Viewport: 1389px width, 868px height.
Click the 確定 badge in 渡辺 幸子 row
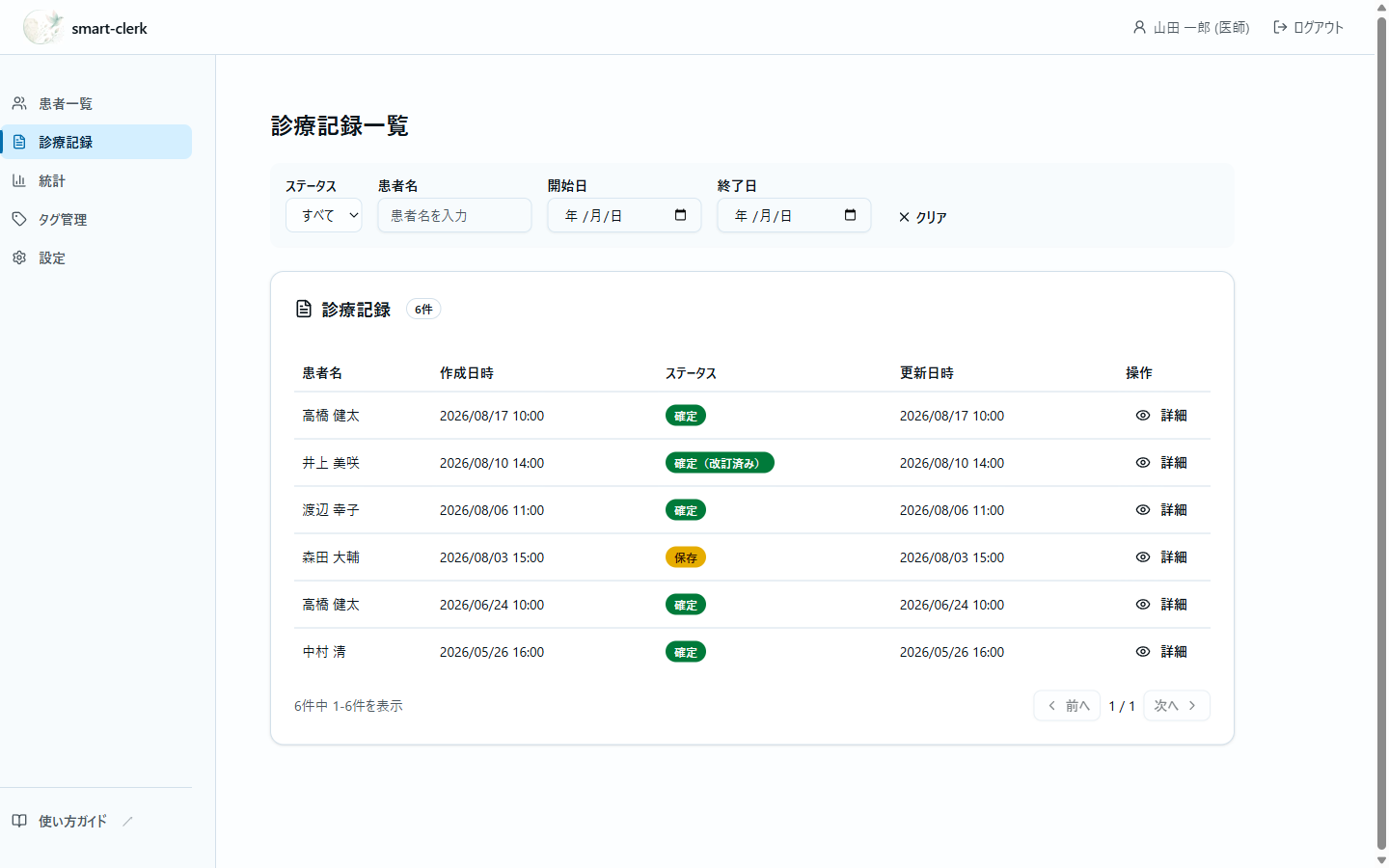(x=686, y=510)
